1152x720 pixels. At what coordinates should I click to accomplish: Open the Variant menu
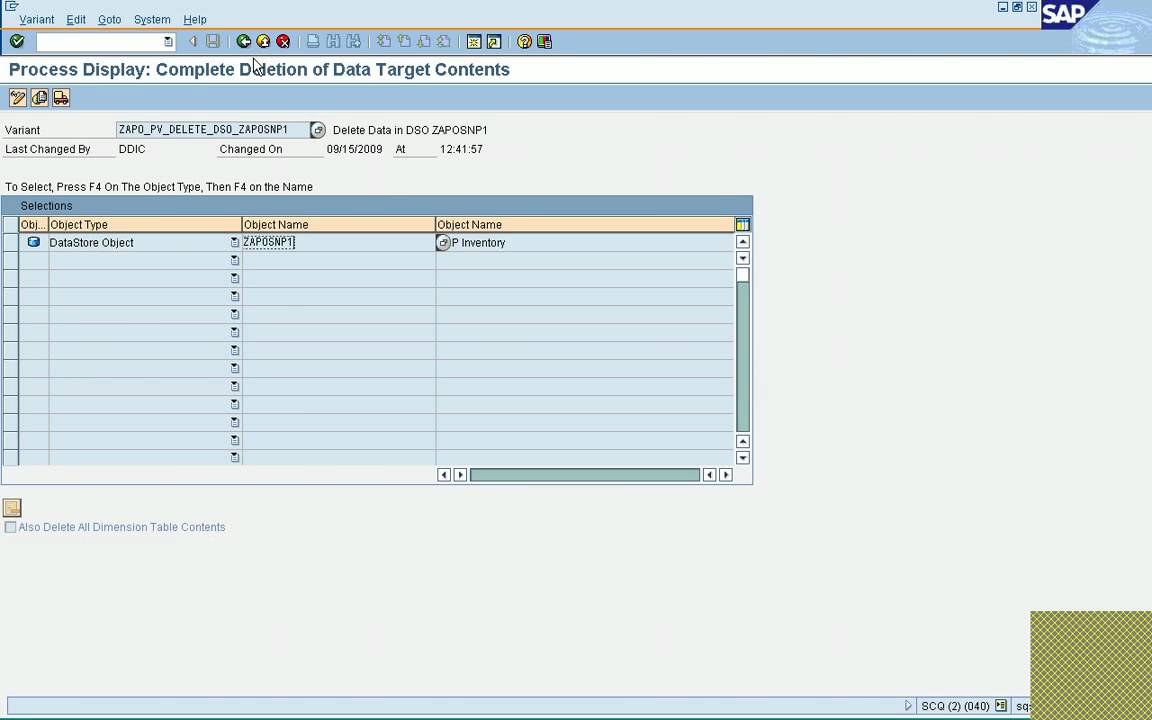coord(37,20)
